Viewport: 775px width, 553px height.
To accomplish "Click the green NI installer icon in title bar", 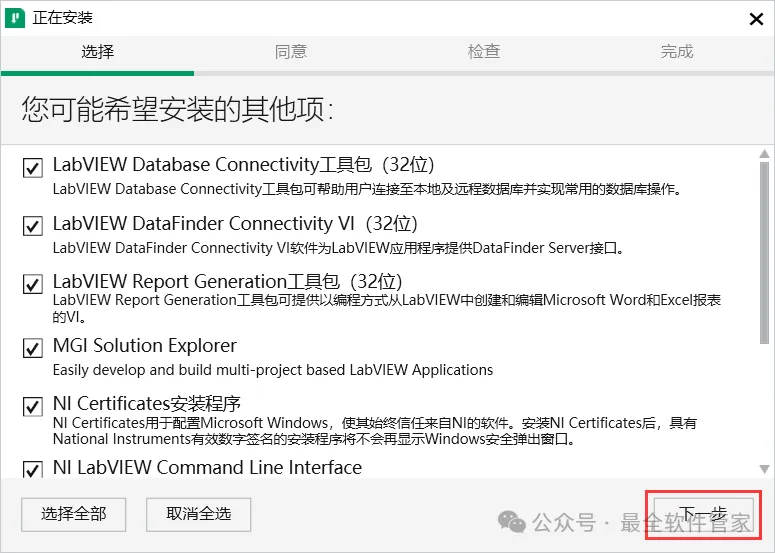I will [x=15, y=18].
